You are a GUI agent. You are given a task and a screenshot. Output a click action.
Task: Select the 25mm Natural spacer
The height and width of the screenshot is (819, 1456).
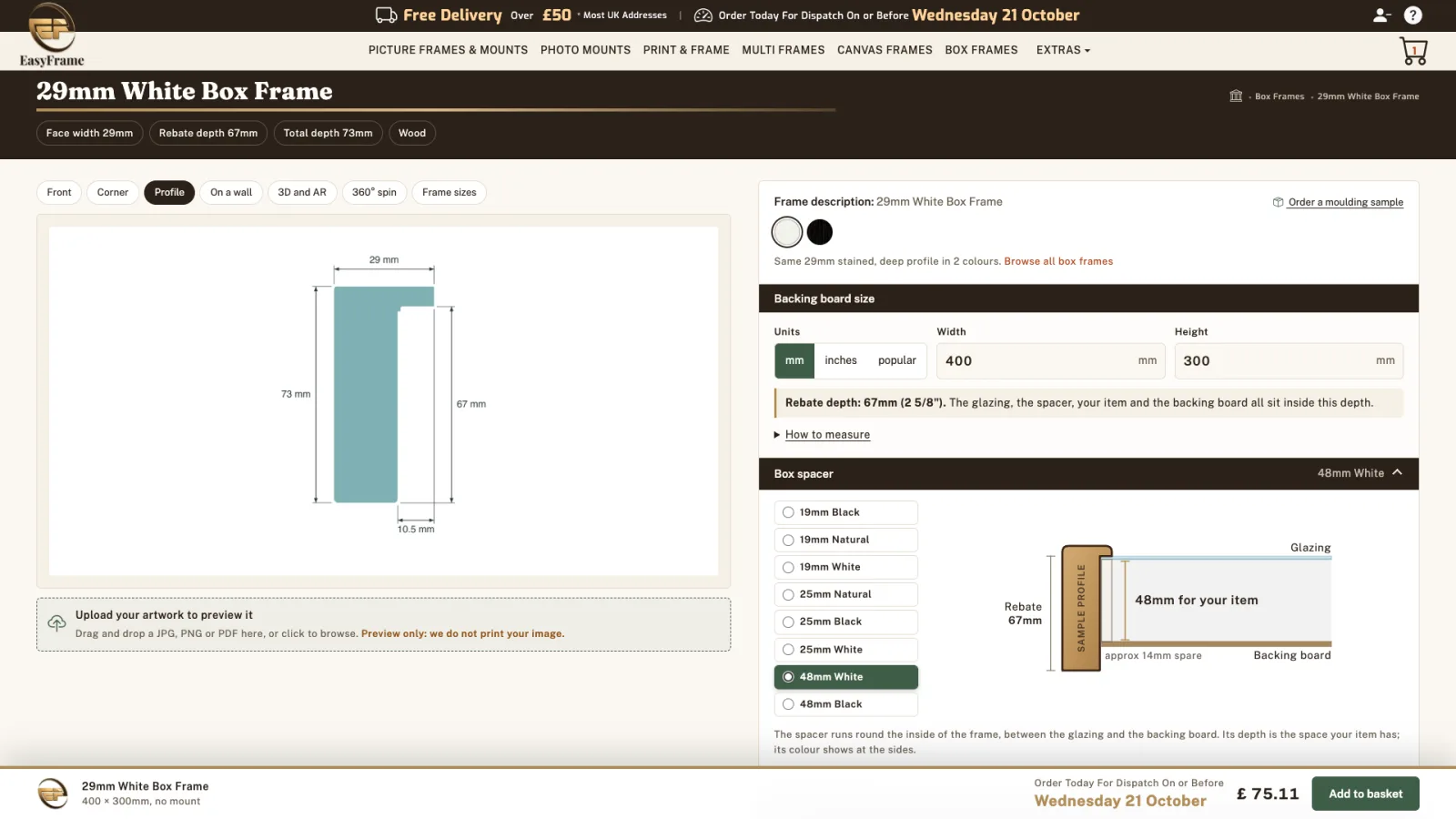coord(846,594)
